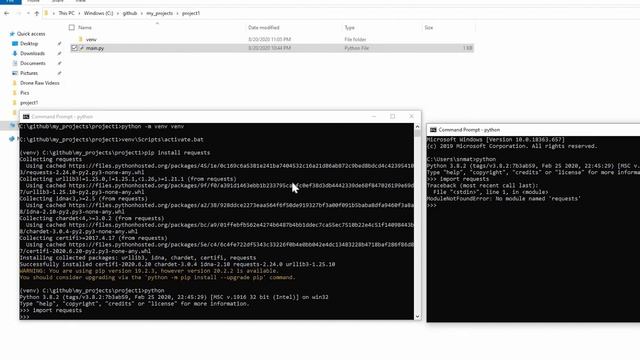Image resolution: width=640 pixels, height=360 pixels.
Task: Click the venv folder name
Action: click(91, 39)
